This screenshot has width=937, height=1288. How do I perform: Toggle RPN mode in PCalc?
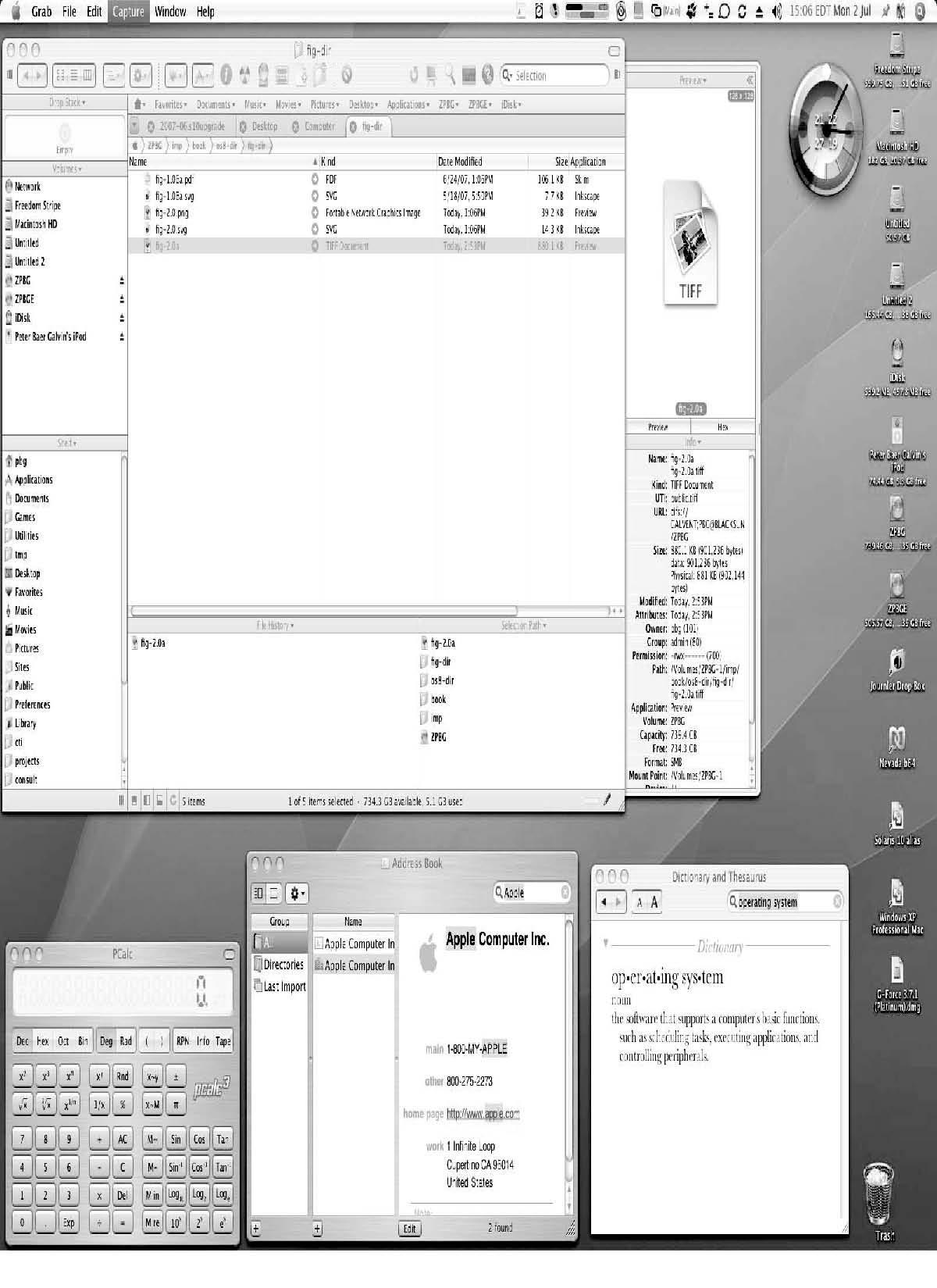point(182,1041)
